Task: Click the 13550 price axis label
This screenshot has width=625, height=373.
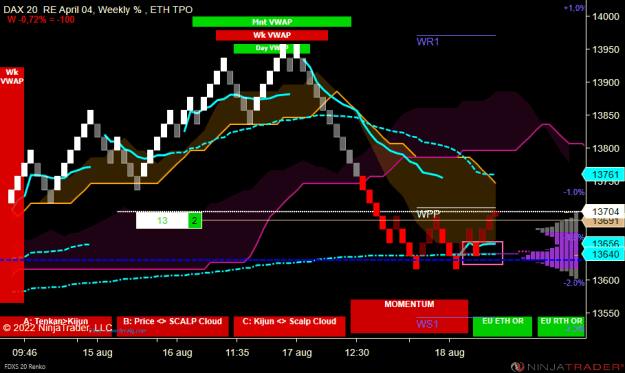Action: [606, 314]
